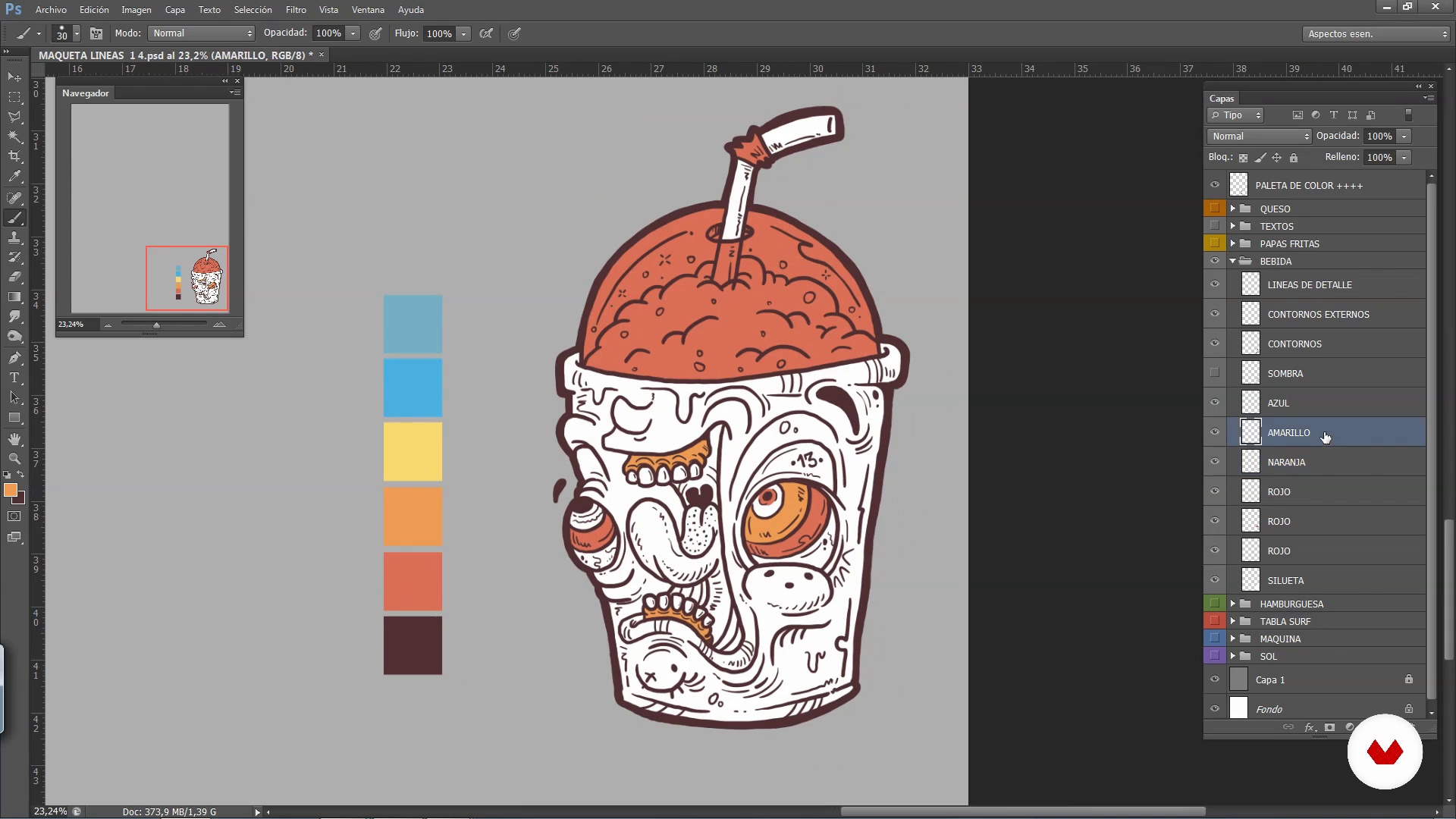Select the Hand tool

(x=14, y=439)
